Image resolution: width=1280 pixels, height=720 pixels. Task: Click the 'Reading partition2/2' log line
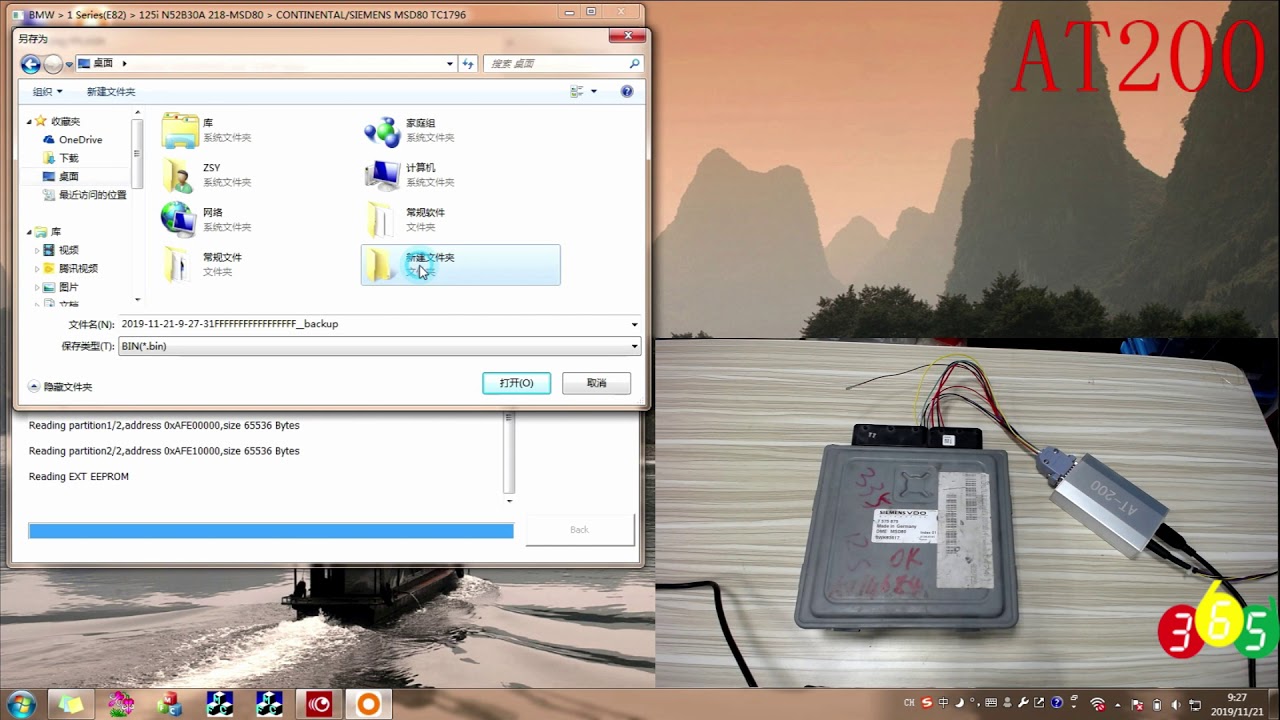tap(164, 451)
